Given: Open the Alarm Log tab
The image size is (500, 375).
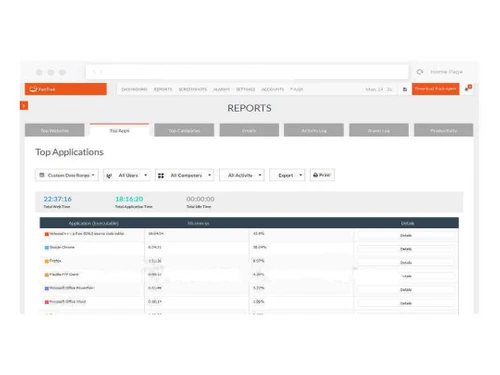Looking at the screenshot, I should tap(379, 130).
